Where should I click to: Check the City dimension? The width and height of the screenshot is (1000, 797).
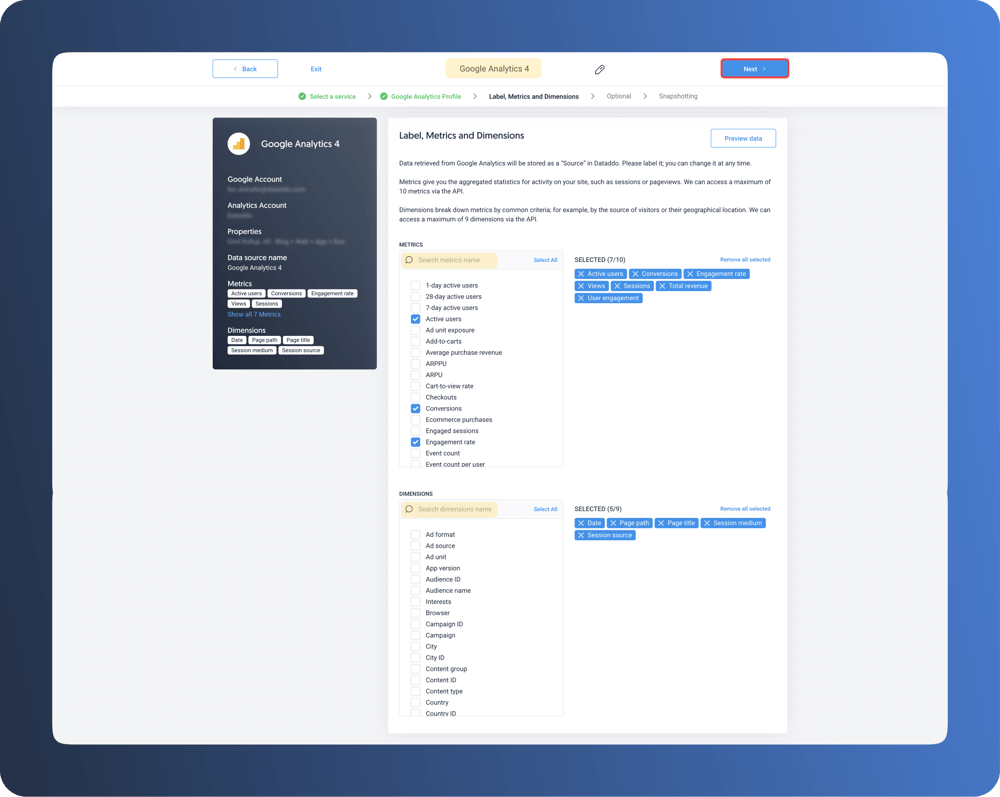coord(415,647)
